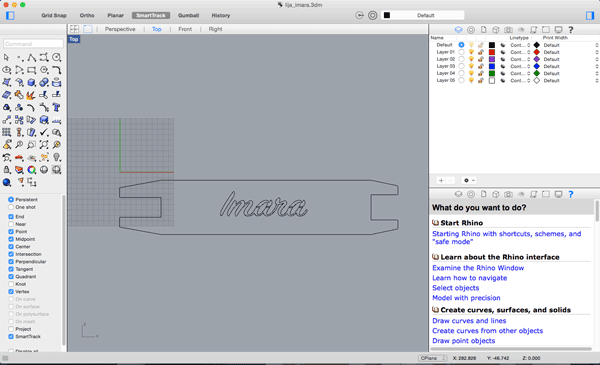Click the Zoom Extents icon

[x=44, y=145]
